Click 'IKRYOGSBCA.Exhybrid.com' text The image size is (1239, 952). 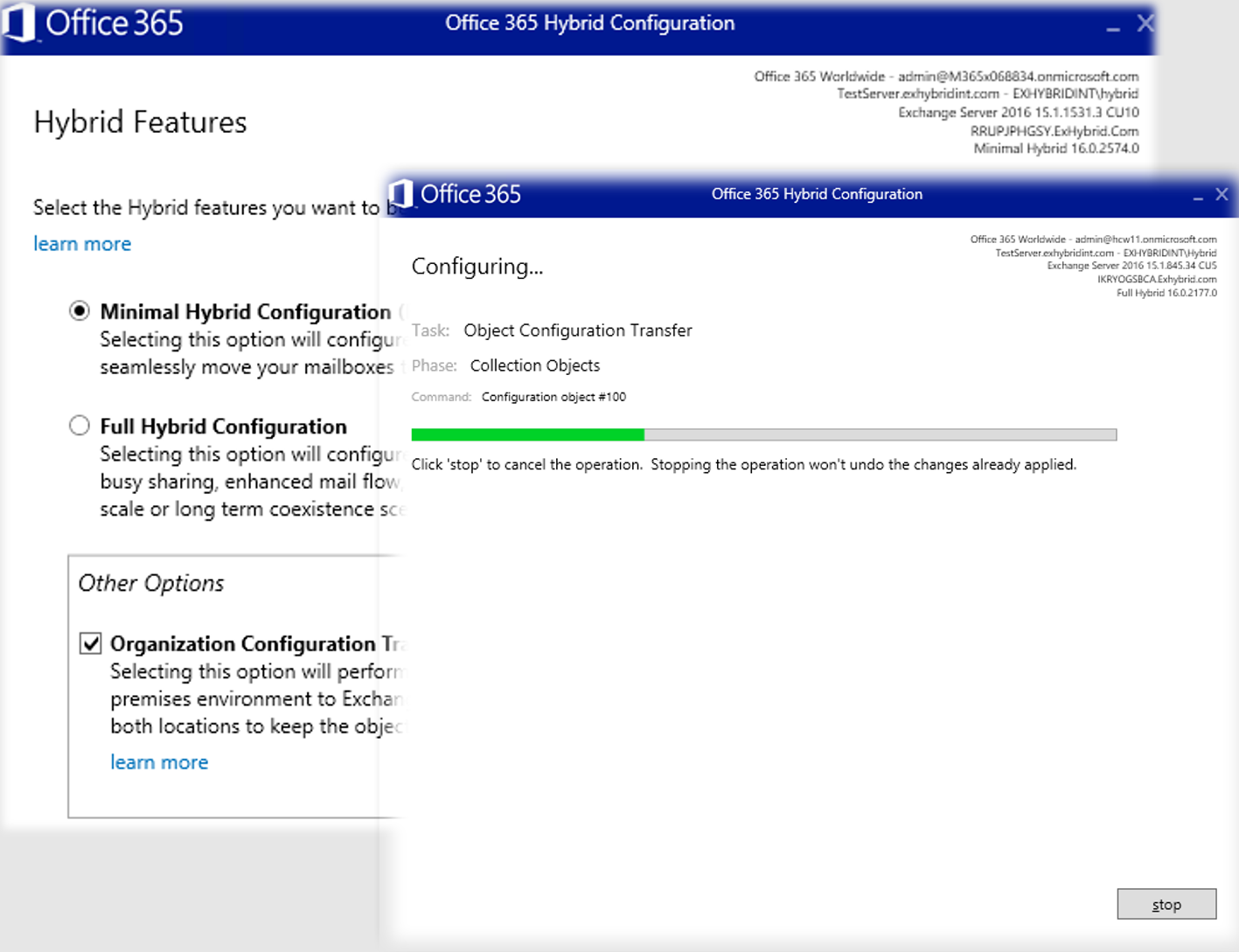1157,280
